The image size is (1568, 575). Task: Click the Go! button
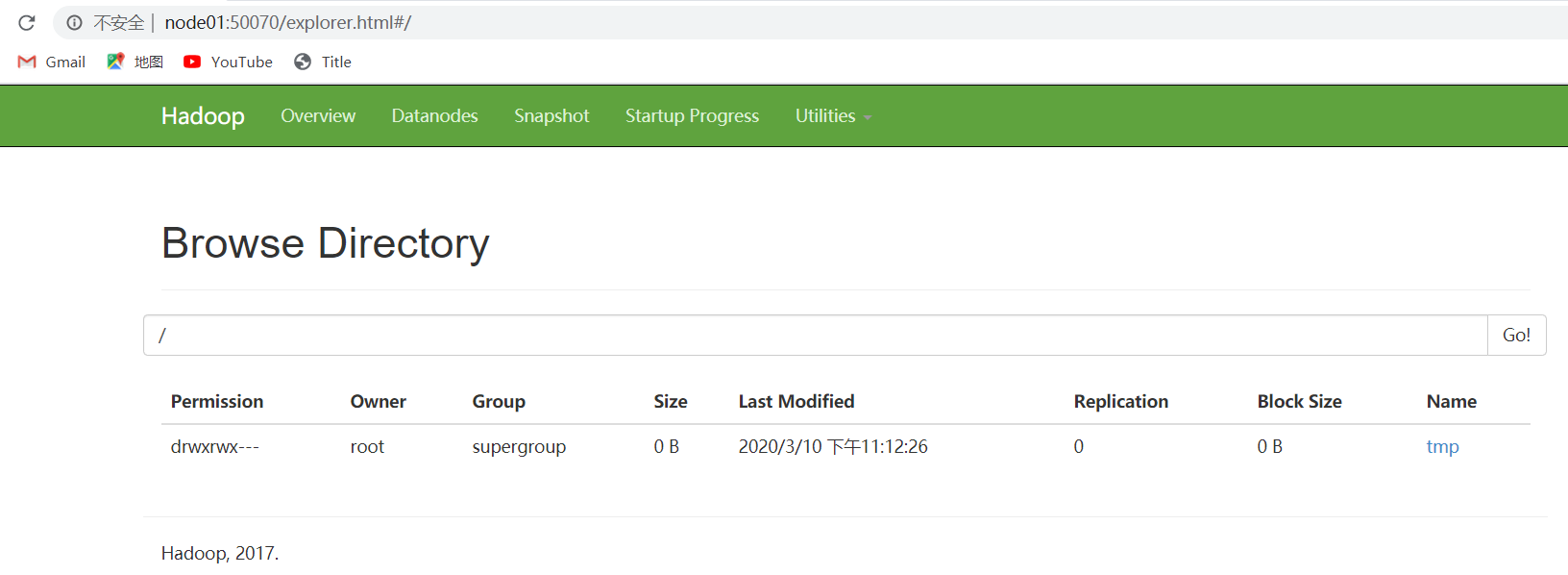[x=1516, y=335]
